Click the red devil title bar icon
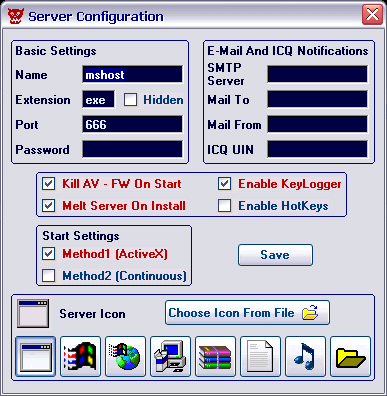 (16, 16)
